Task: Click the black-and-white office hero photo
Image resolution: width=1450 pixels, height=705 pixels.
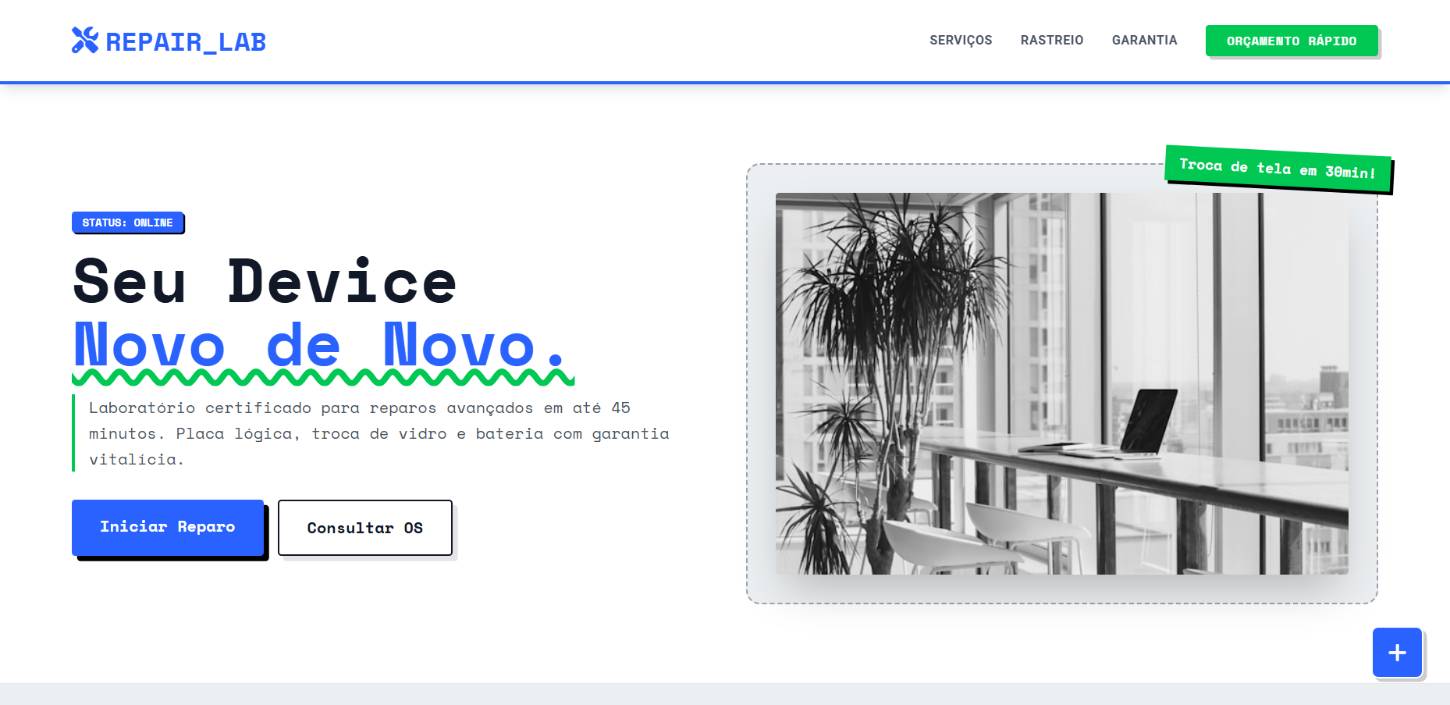Action: [x=1062, y=383]
